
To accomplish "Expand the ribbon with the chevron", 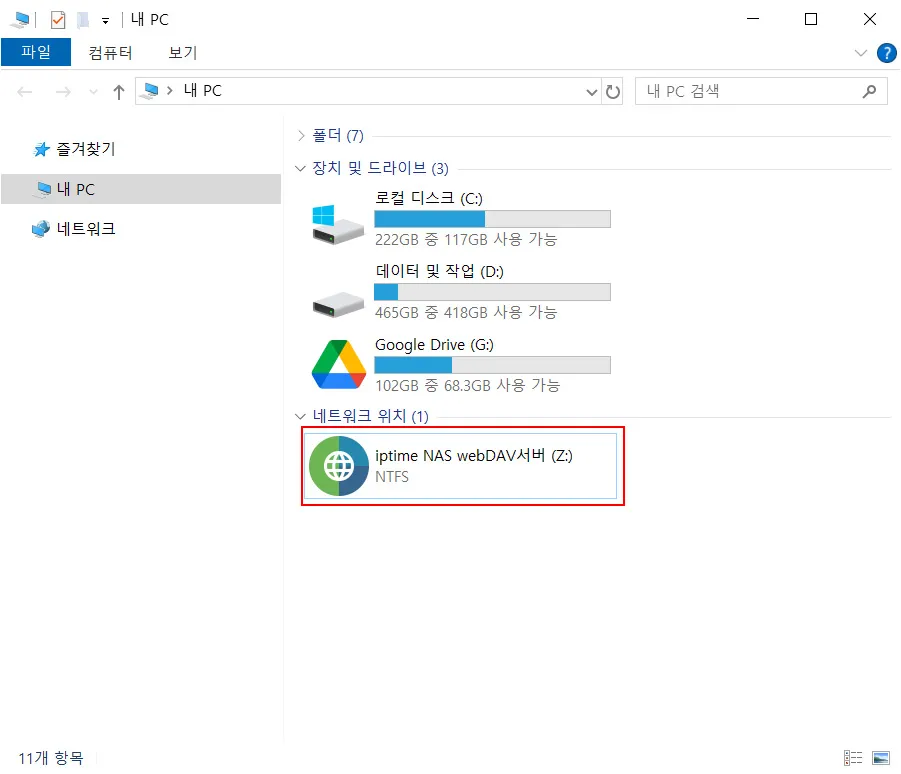I will (x=860, y=53).
